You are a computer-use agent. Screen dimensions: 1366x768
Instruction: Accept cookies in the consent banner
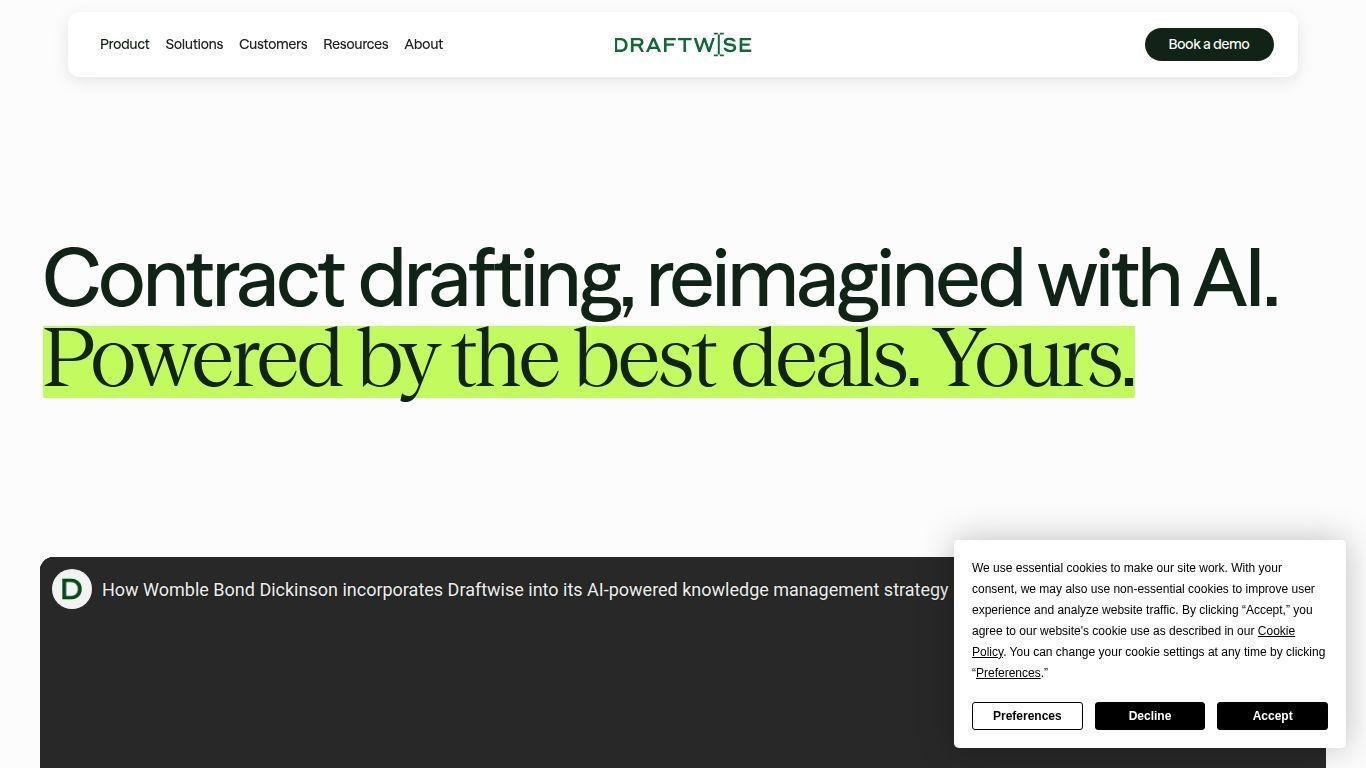[x=1272, y=716]
